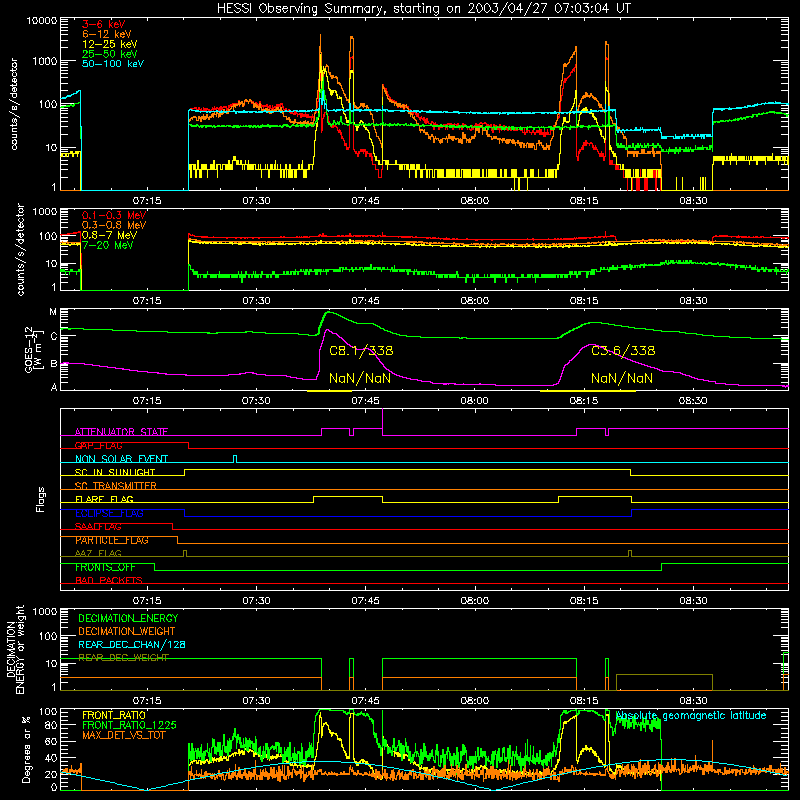
Task: Select the FLARE_FLAG label
Action: (104, 499)
